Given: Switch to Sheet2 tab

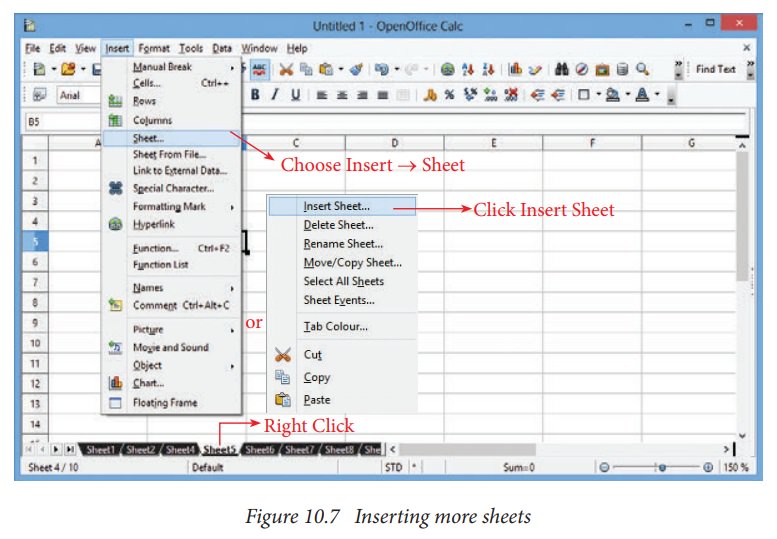Looking at the screenshot, I should tap(141, 450).
